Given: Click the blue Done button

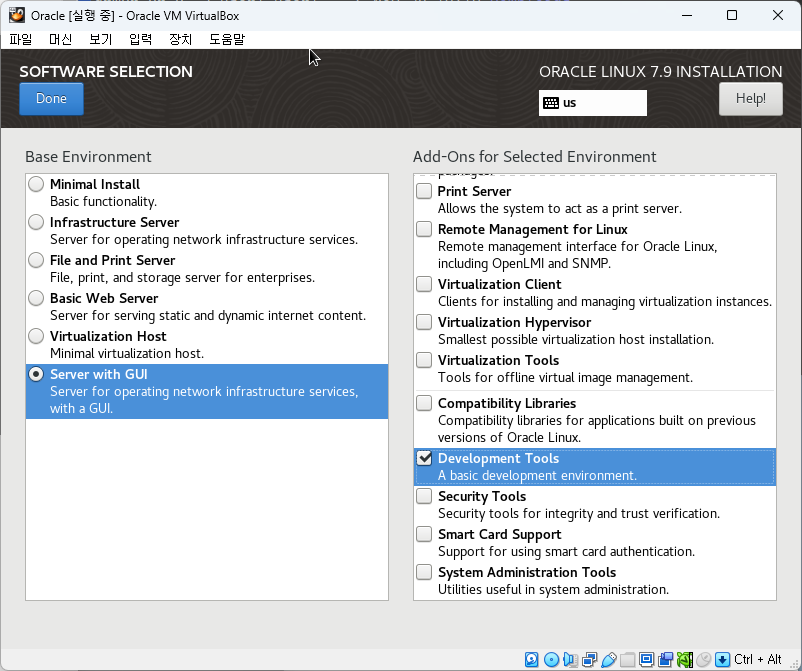Looking at the screenshot, I should [x=51, y=99].
